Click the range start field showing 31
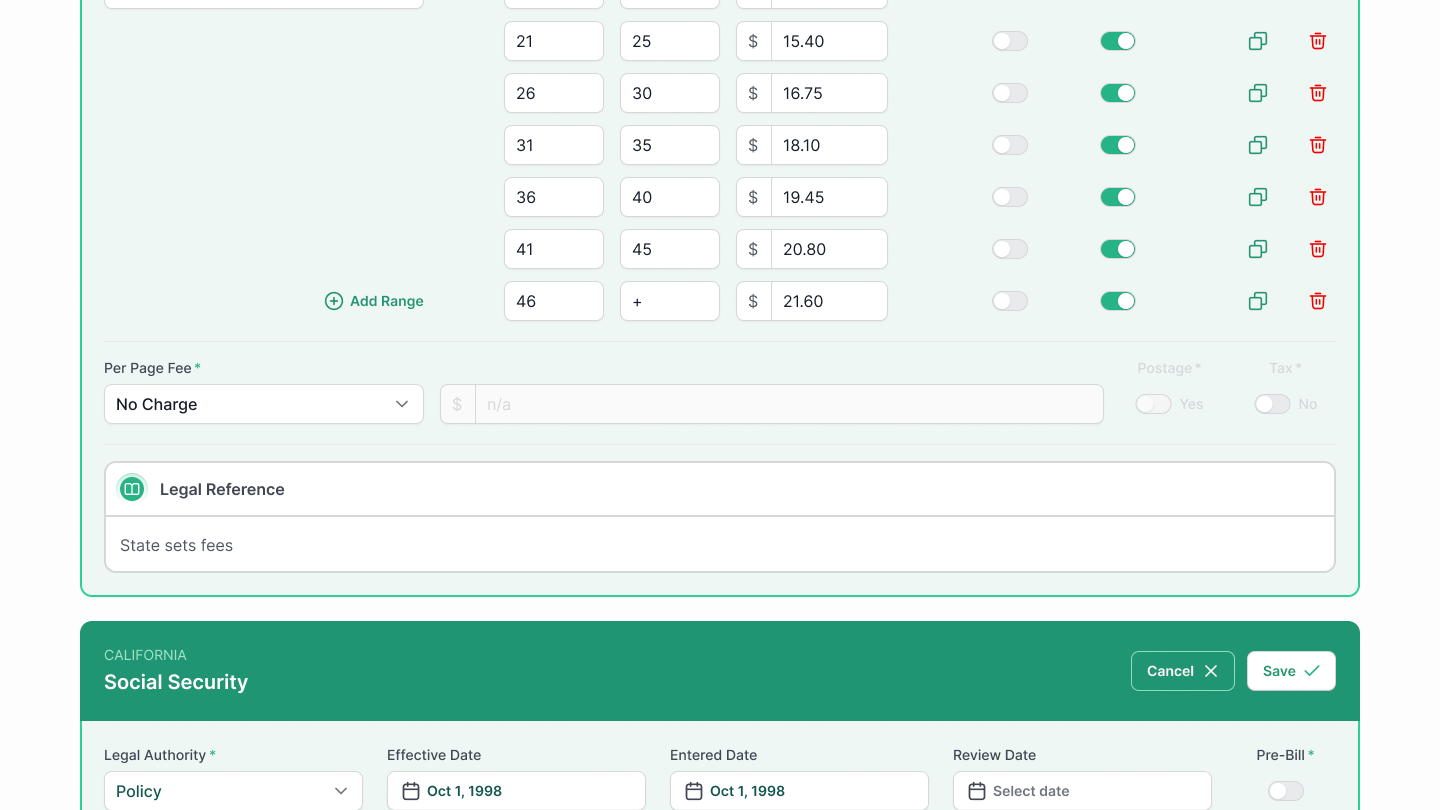This screenshot has height=810, width=1440. pos(554,145)
